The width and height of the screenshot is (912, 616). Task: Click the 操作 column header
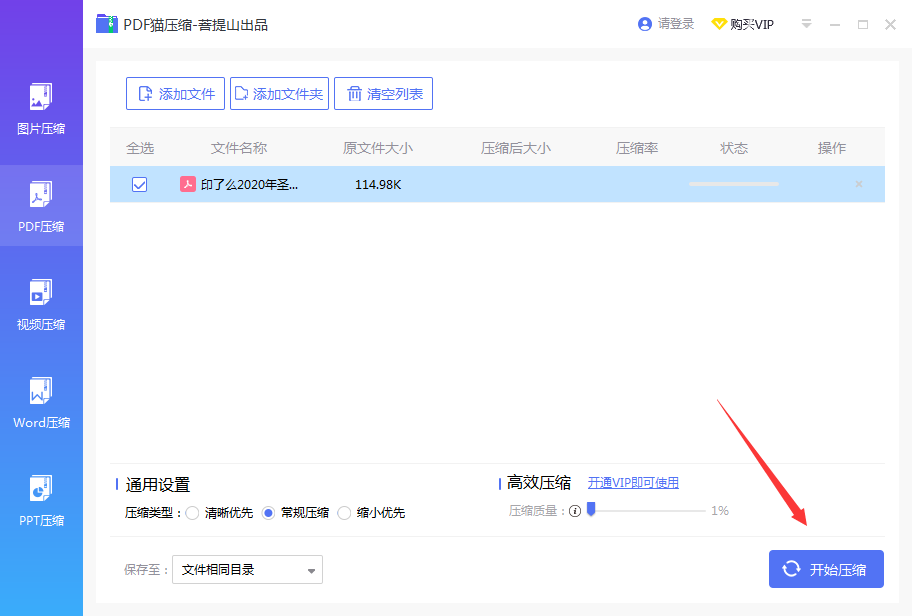832,148
